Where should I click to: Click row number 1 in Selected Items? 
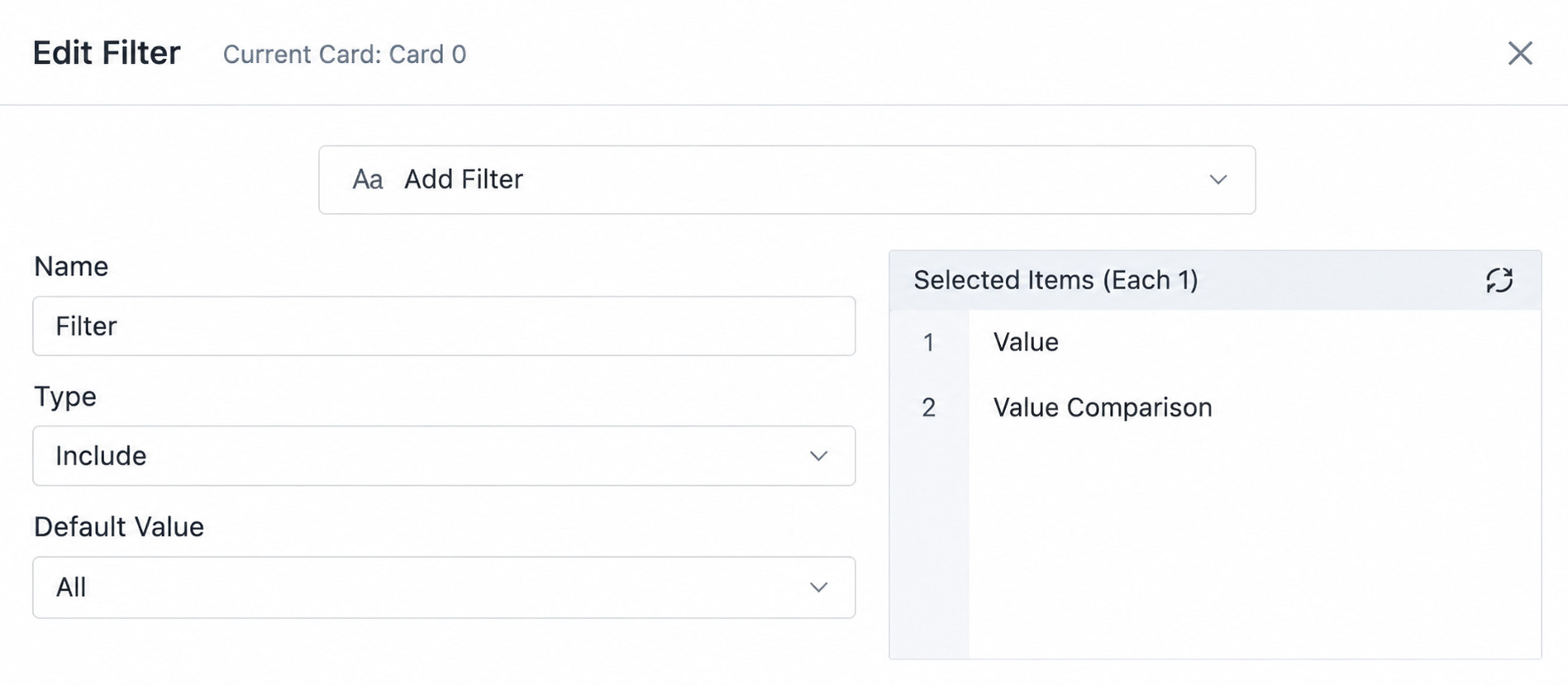(928, 342)
